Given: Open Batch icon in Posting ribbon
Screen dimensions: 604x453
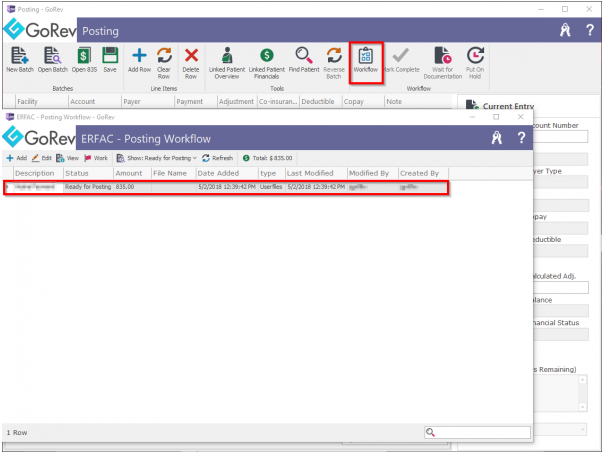Looking at the screenshot, I should [52, 55].
